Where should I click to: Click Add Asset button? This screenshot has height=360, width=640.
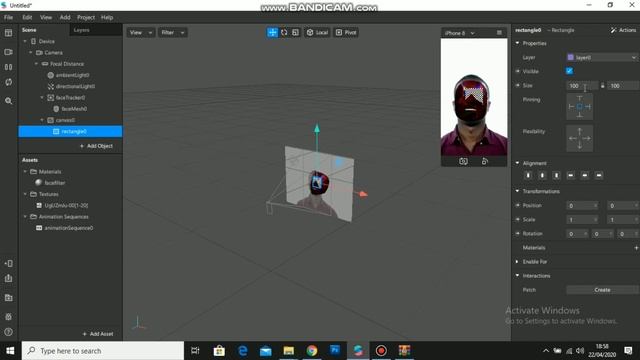pyautogui.click(x=98, y=334)
